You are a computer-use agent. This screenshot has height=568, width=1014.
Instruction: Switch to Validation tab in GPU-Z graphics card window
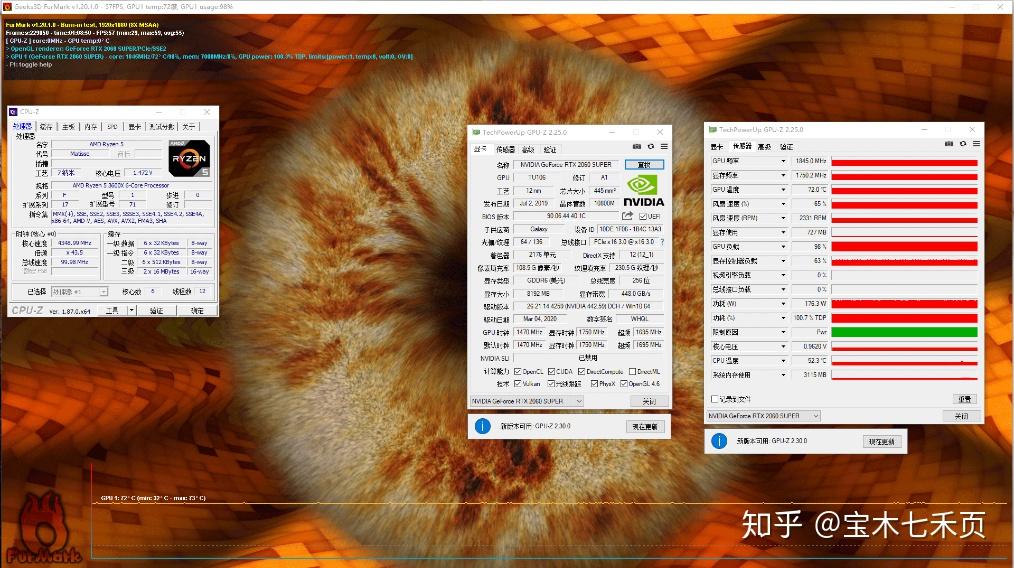pyautogui.click(x=550, y=149)
